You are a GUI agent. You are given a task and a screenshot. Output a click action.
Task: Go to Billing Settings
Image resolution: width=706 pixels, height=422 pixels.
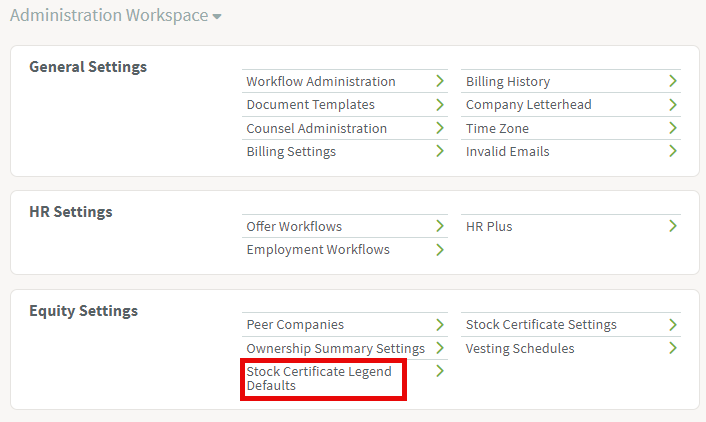(291, 152)
